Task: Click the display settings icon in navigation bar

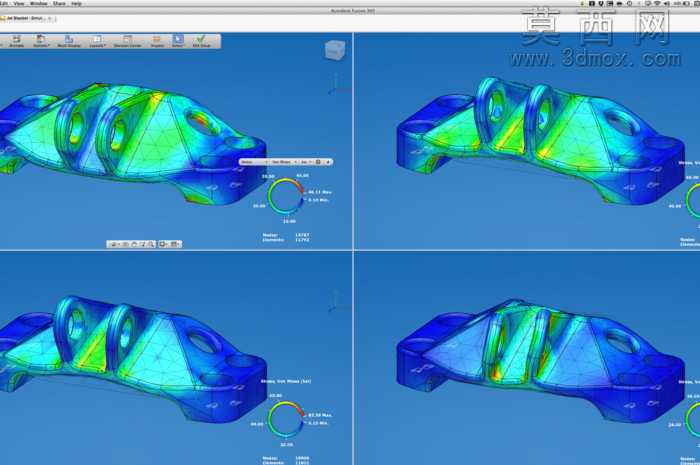Action: 163,244
